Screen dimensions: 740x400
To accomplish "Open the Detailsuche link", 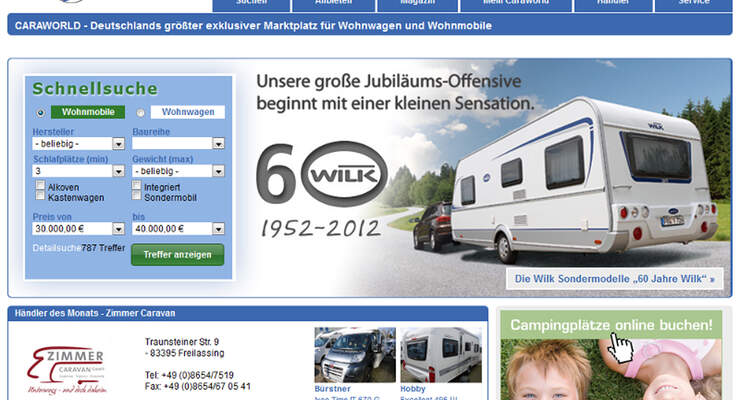I will pyautogui.click(x=56, y=248).
